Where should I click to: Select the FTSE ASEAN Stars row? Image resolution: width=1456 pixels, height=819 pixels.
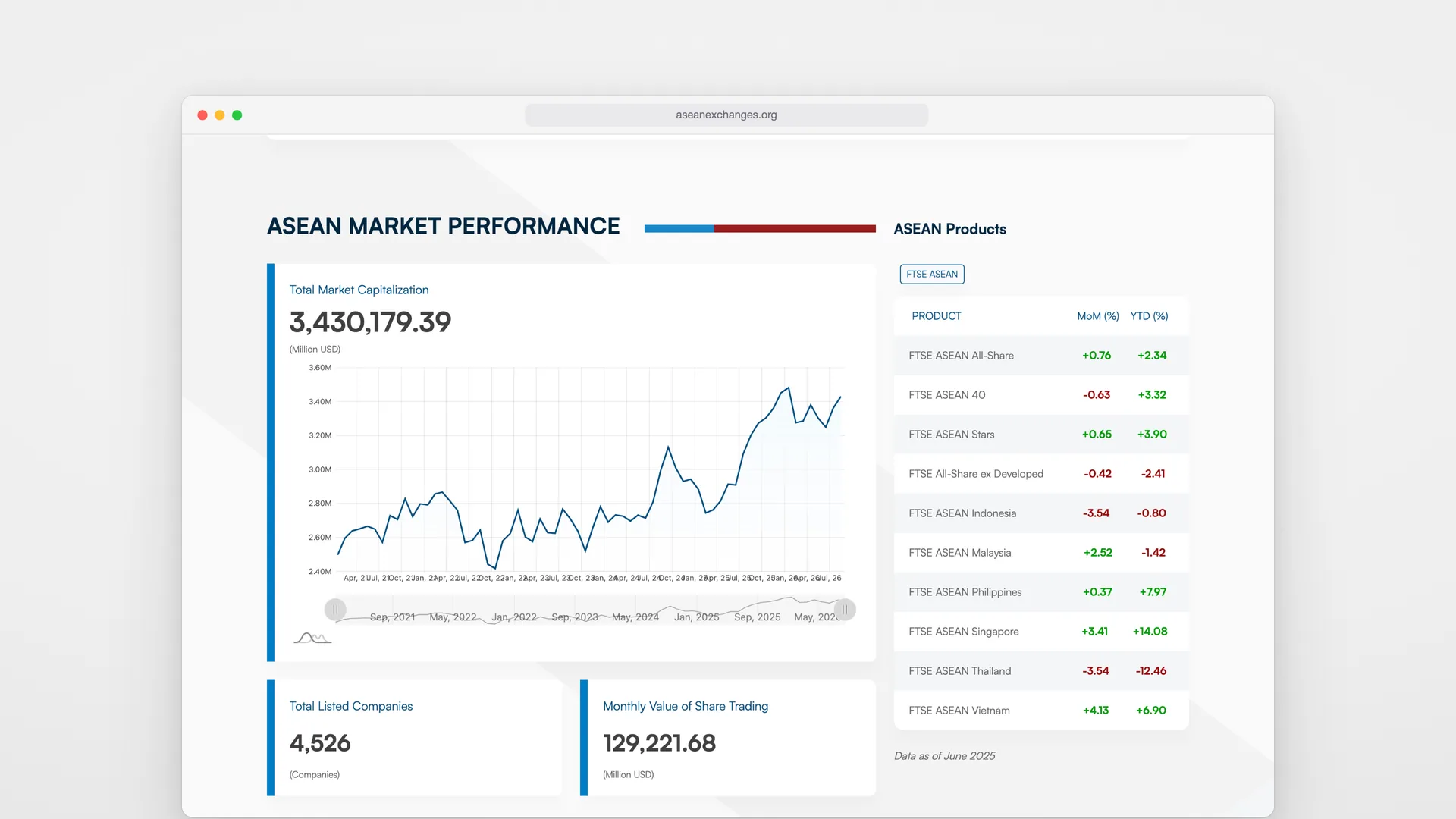coord(1041,435)
